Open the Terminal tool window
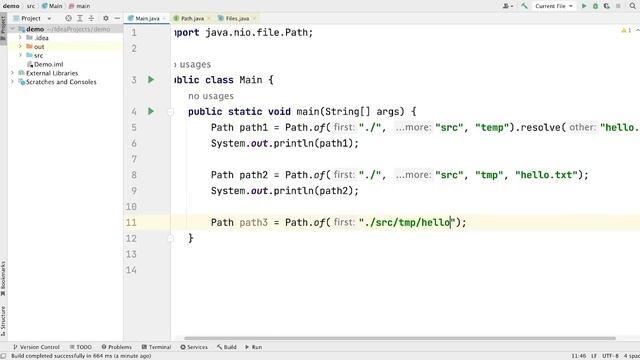This screenshot has height=360, width=640. point(156,347)
